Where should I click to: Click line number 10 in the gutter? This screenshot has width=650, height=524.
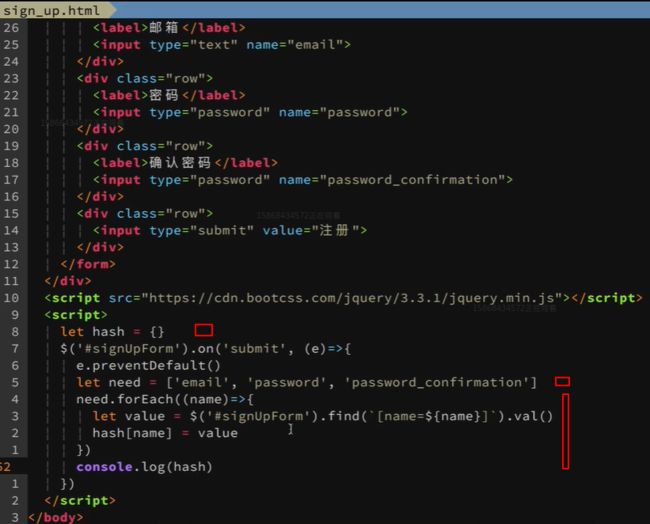click(11, 298)
